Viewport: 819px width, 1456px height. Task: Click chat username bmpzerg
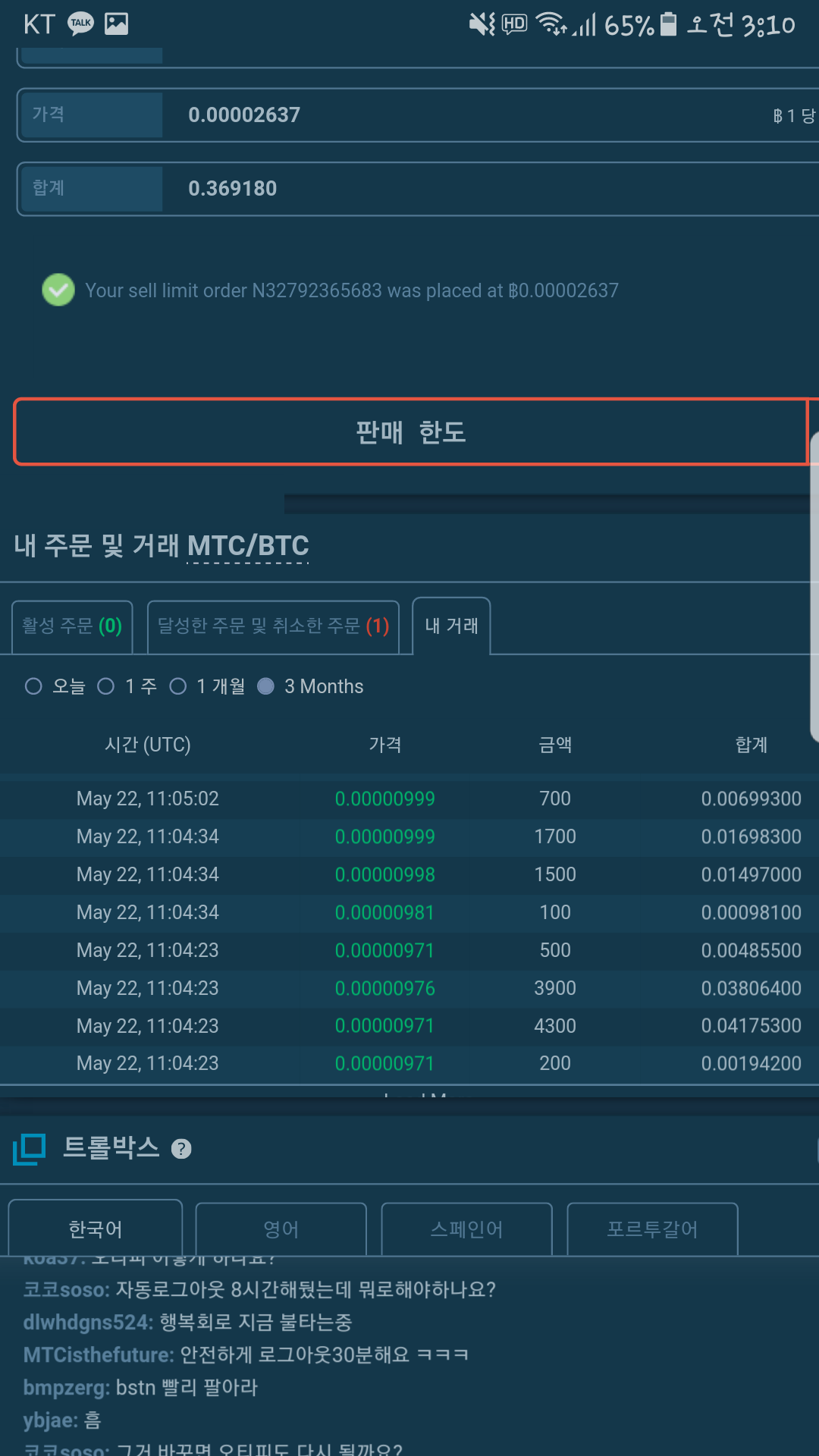pos(67,1387)
